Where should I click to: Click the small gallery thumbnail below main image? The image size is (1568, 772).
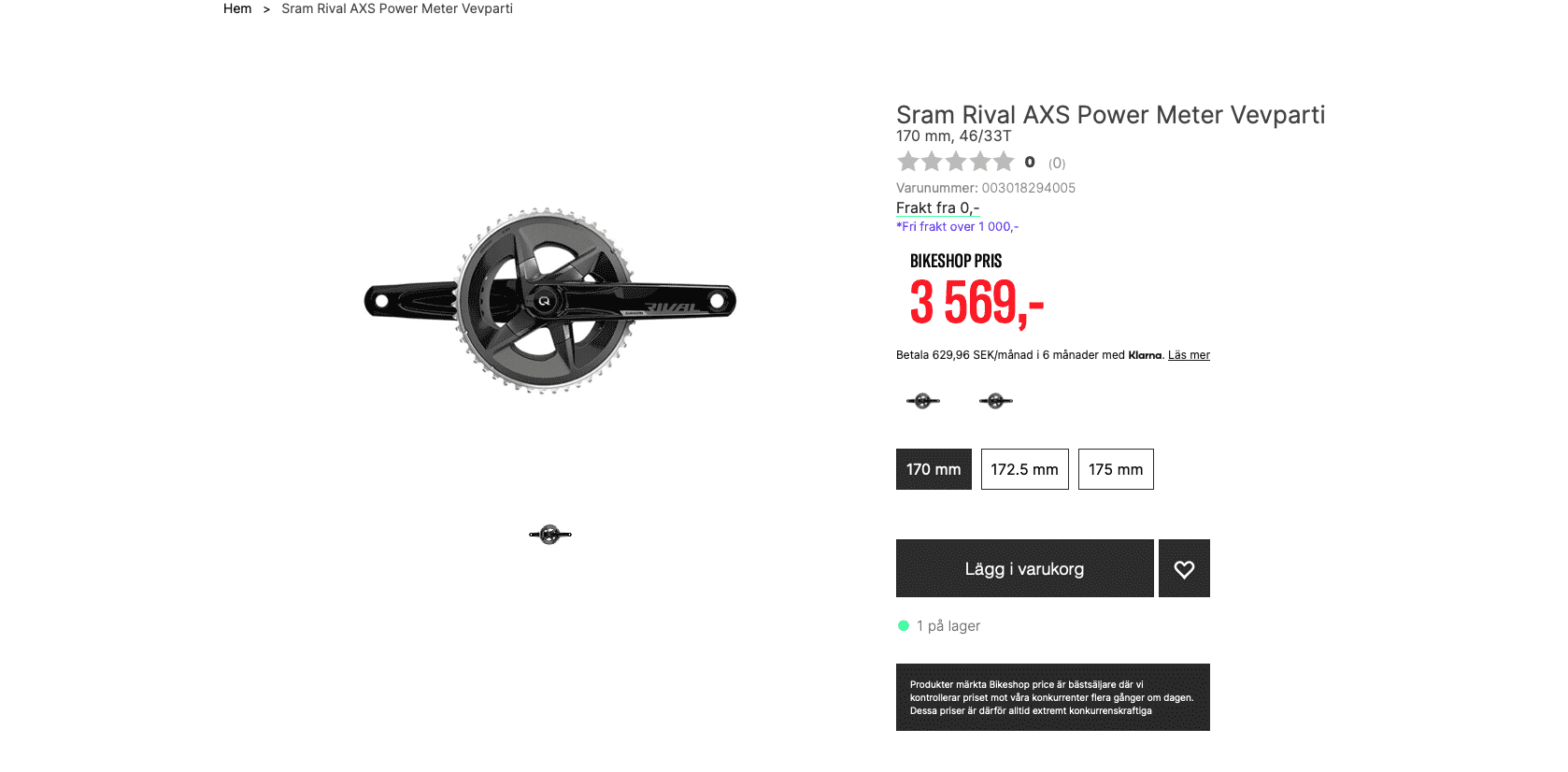click(x=550, y=535)
